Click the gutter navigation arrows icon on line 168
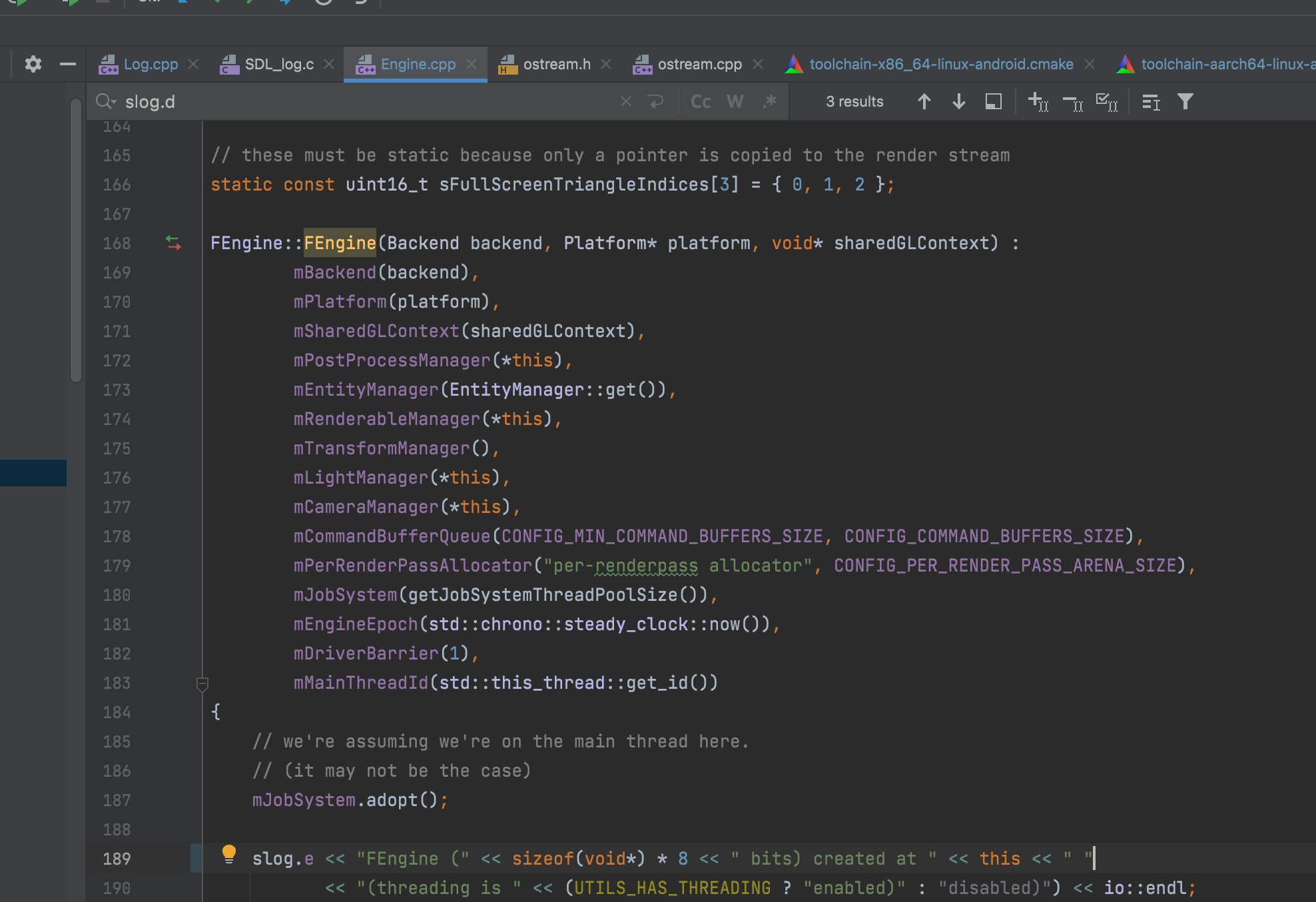 tap(174, 243)
